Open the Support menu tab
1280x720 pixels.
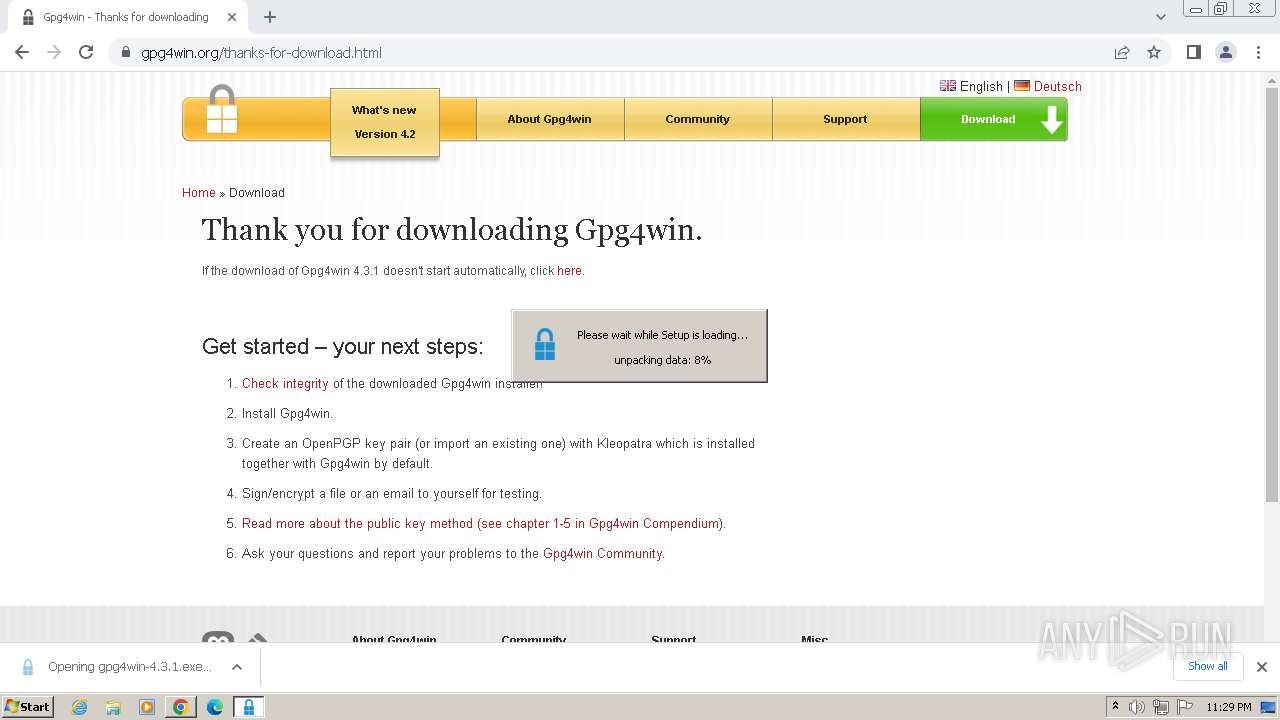point(846,119)
